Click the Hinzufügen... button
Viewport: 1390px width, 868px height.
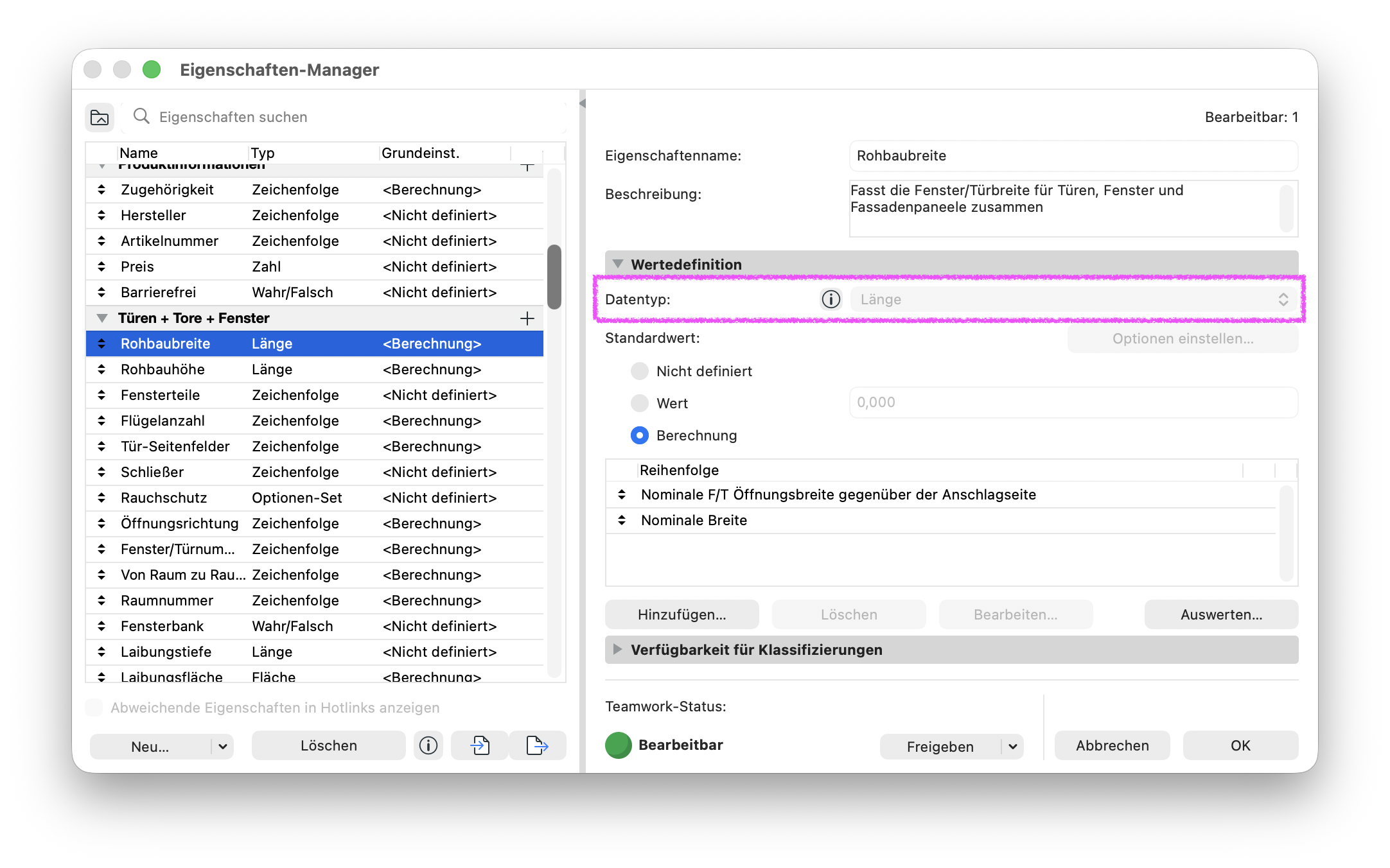[682, 614]
